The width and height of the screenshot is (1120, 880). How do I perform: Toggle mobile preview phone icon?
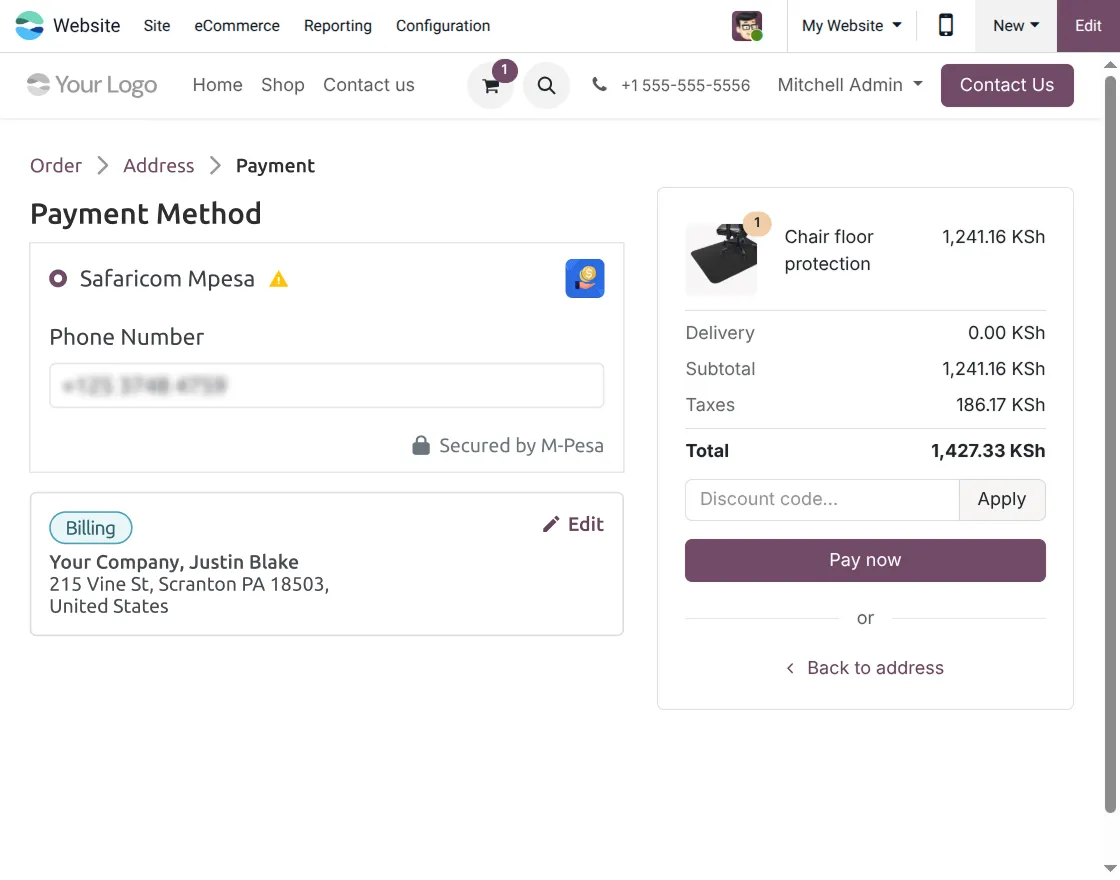click(x=946, y=26)
